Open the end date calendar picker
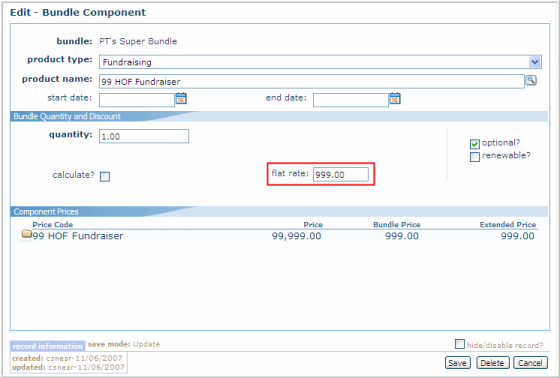Image resolution: width=560 pixels, height=378 pixels. coord(395,98)
